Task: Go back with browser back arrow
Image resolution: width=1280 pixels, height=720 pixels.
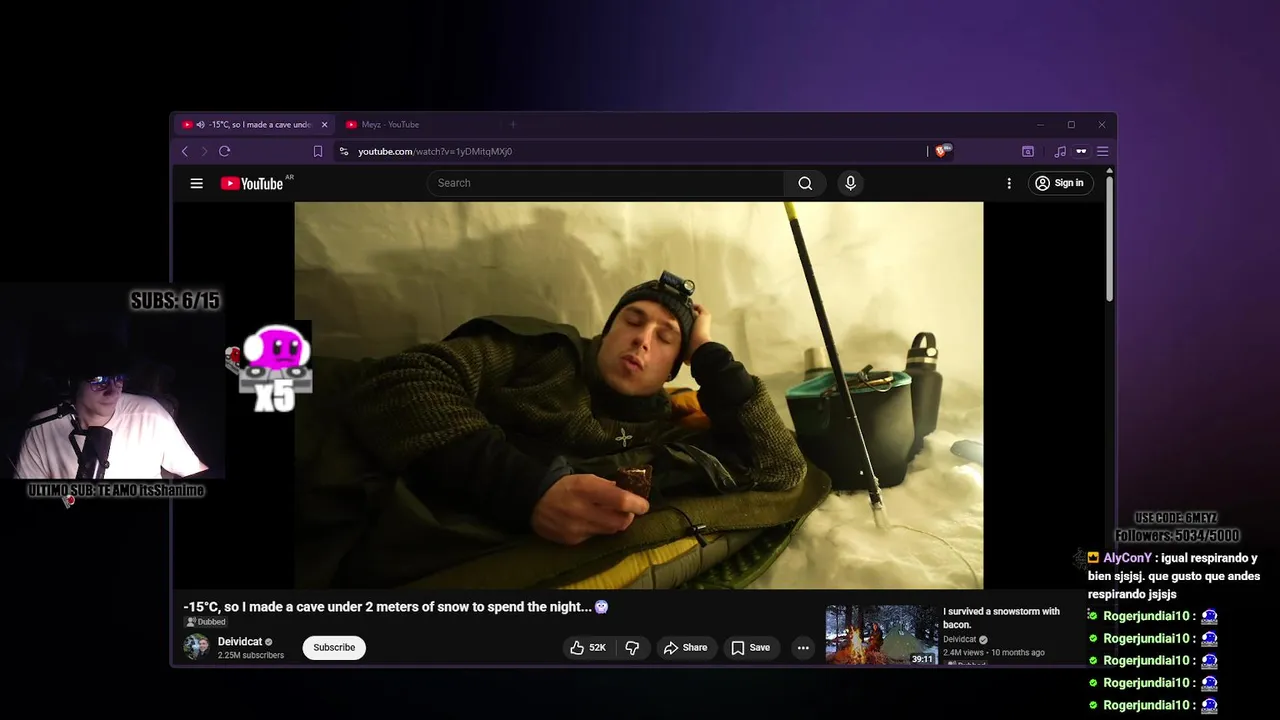Action: click(x=185, y=151)
